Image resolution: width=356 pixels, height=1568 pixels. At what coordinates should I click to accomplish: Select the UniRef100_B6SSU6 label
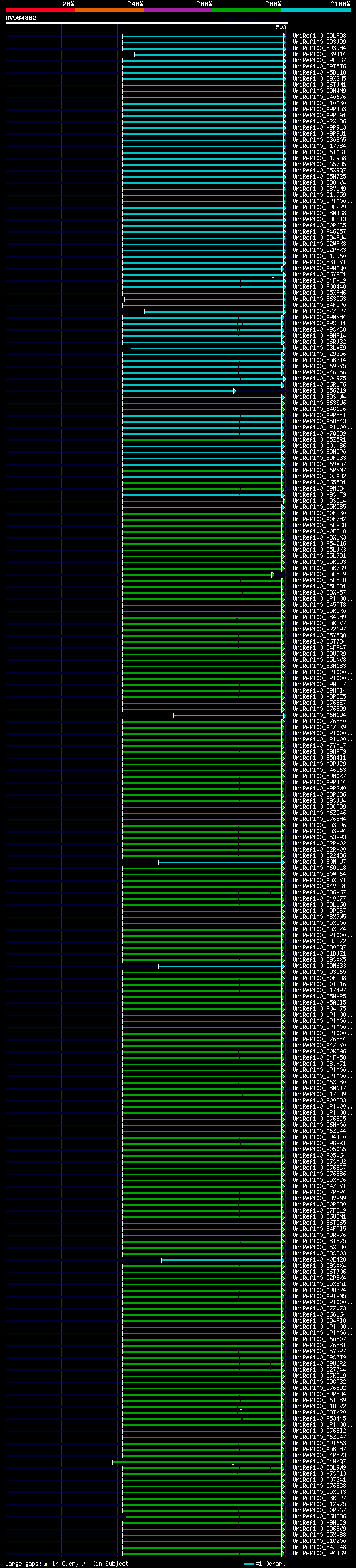(x=319, y=403)
